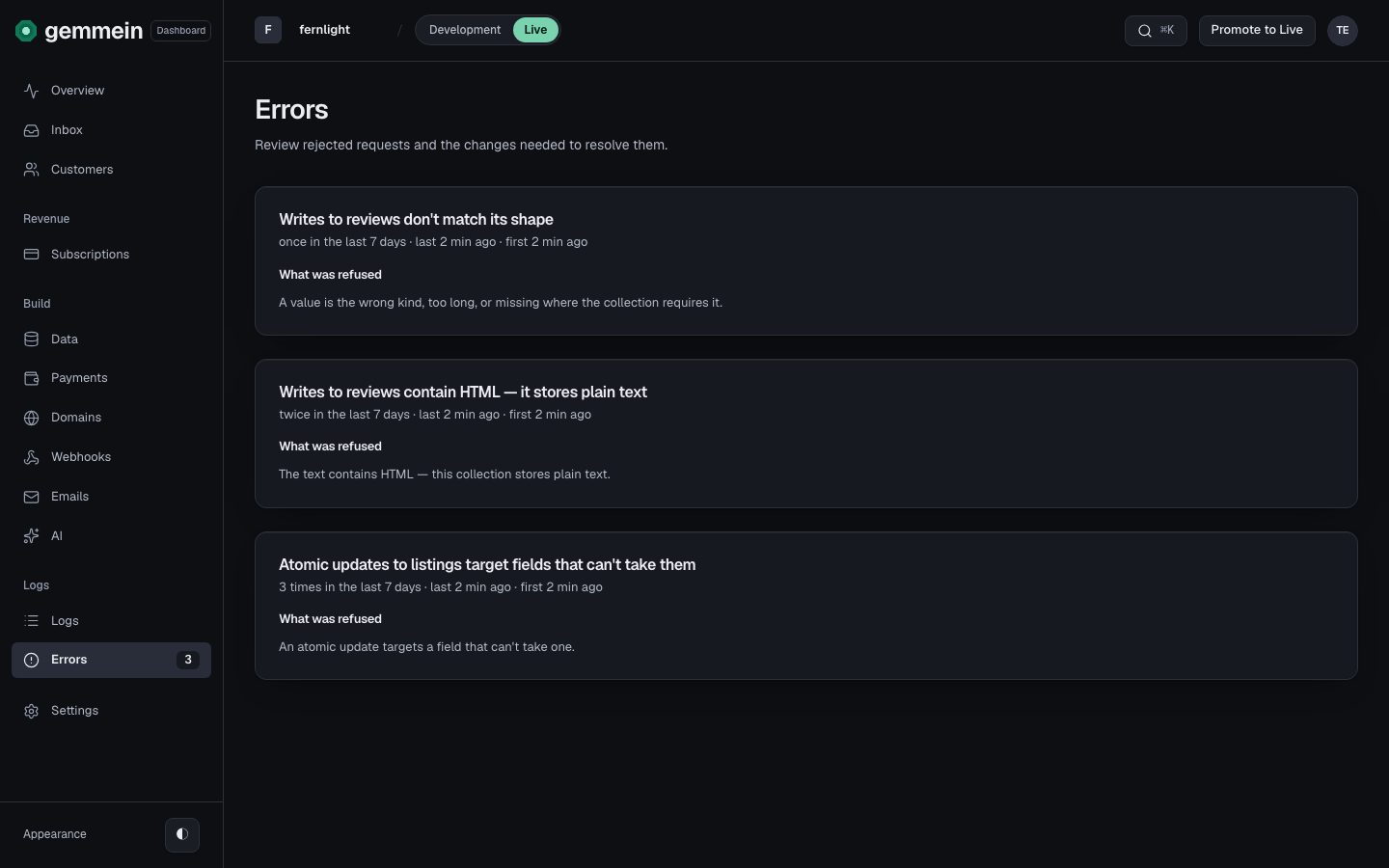Viewport: 1389px width, 868px height.
Task: Click "3 times in the last 7 days" text
Action: click(x=350, y=587)
